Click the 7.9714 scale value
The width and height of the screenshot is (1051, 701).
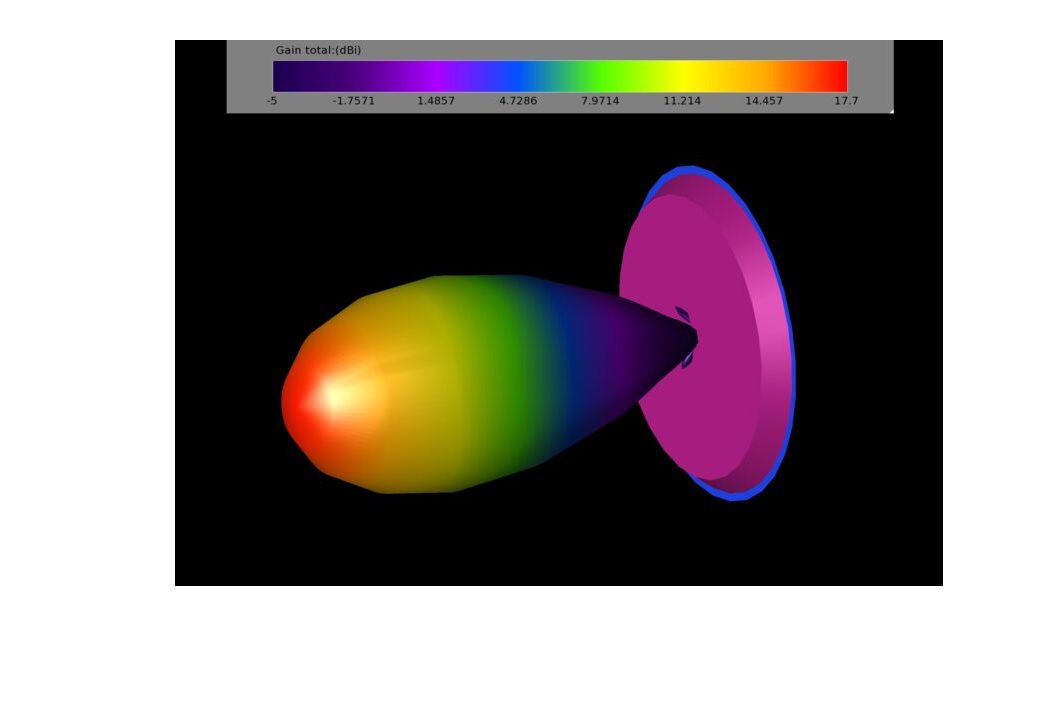click(x=600, y=101)
